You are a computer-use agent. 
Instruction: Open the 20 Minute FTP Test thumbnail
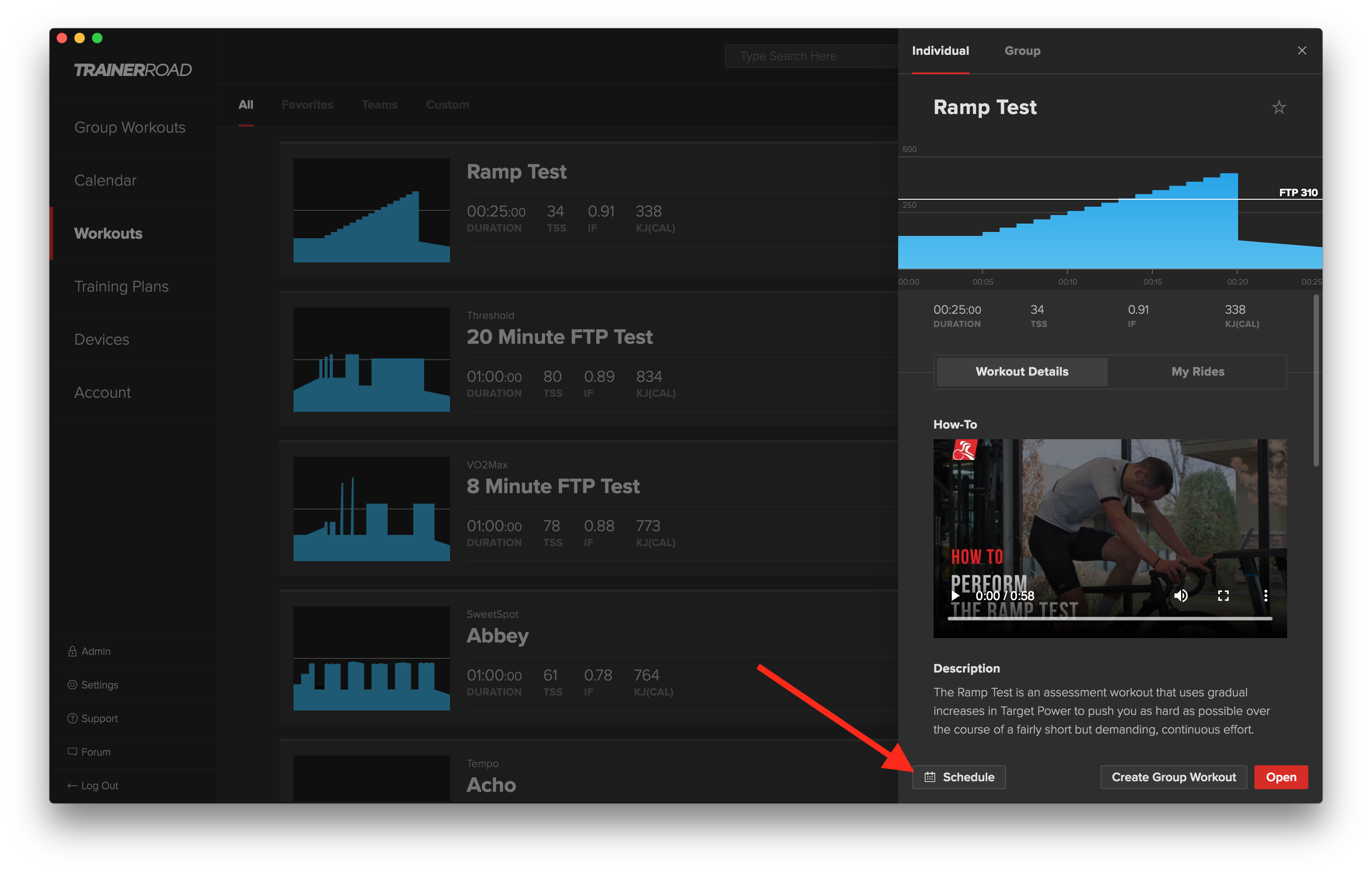pyautogui.click(x=371, y=360)
